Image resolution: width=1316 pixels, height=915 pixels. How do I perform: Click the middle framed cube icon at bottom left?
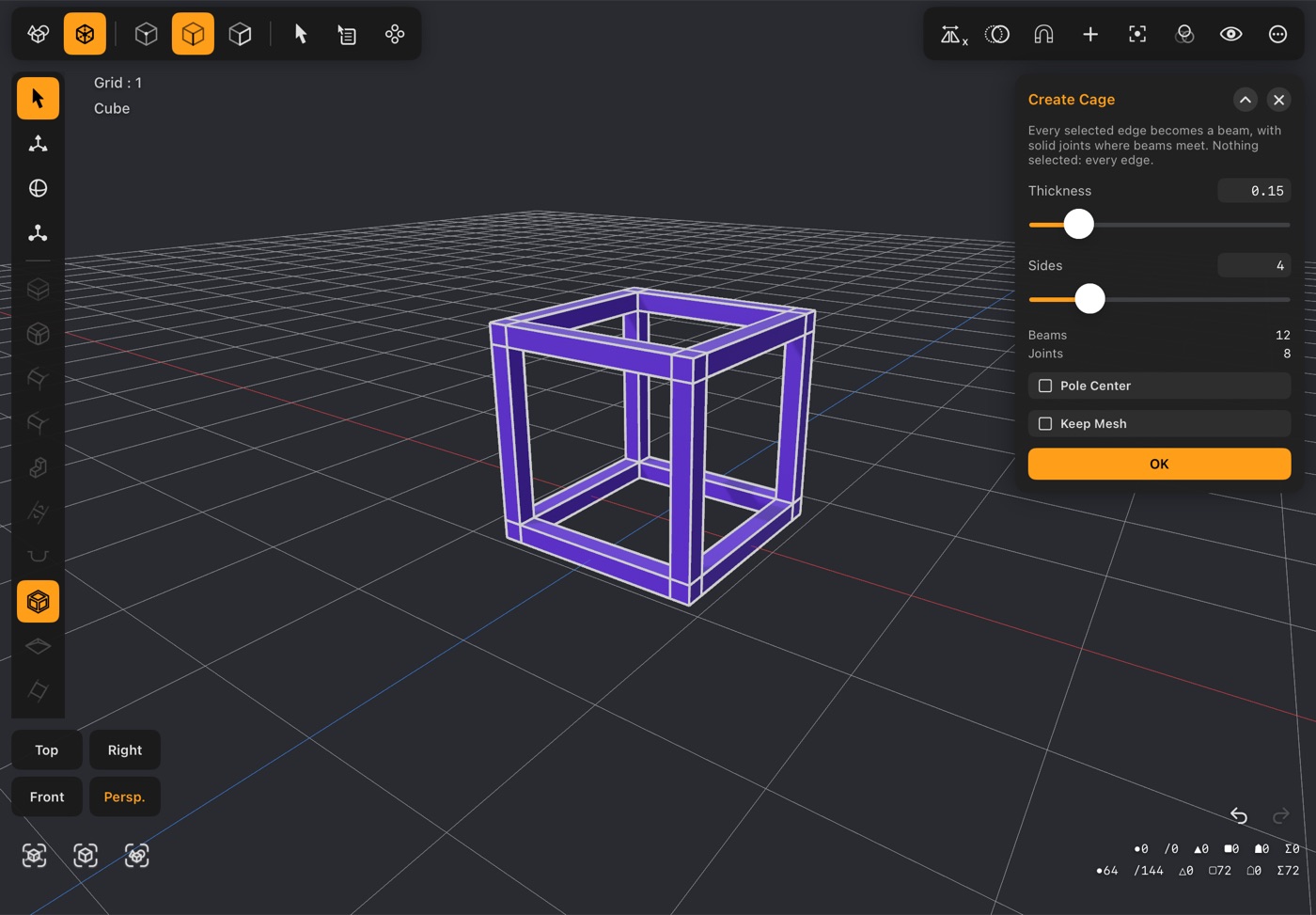coord(86,855)
